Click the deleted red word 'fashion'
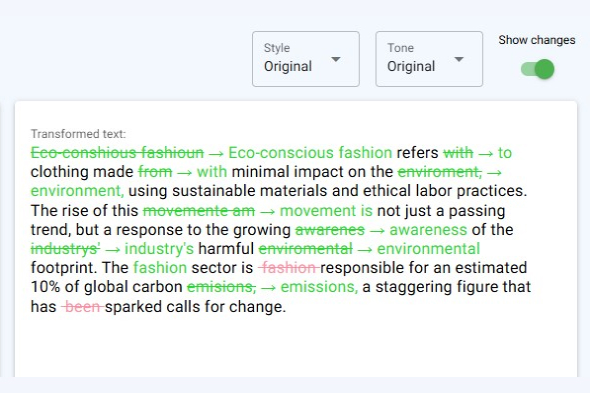The width and height of the screenshot is (590, 393). click(x=289, y=268)
